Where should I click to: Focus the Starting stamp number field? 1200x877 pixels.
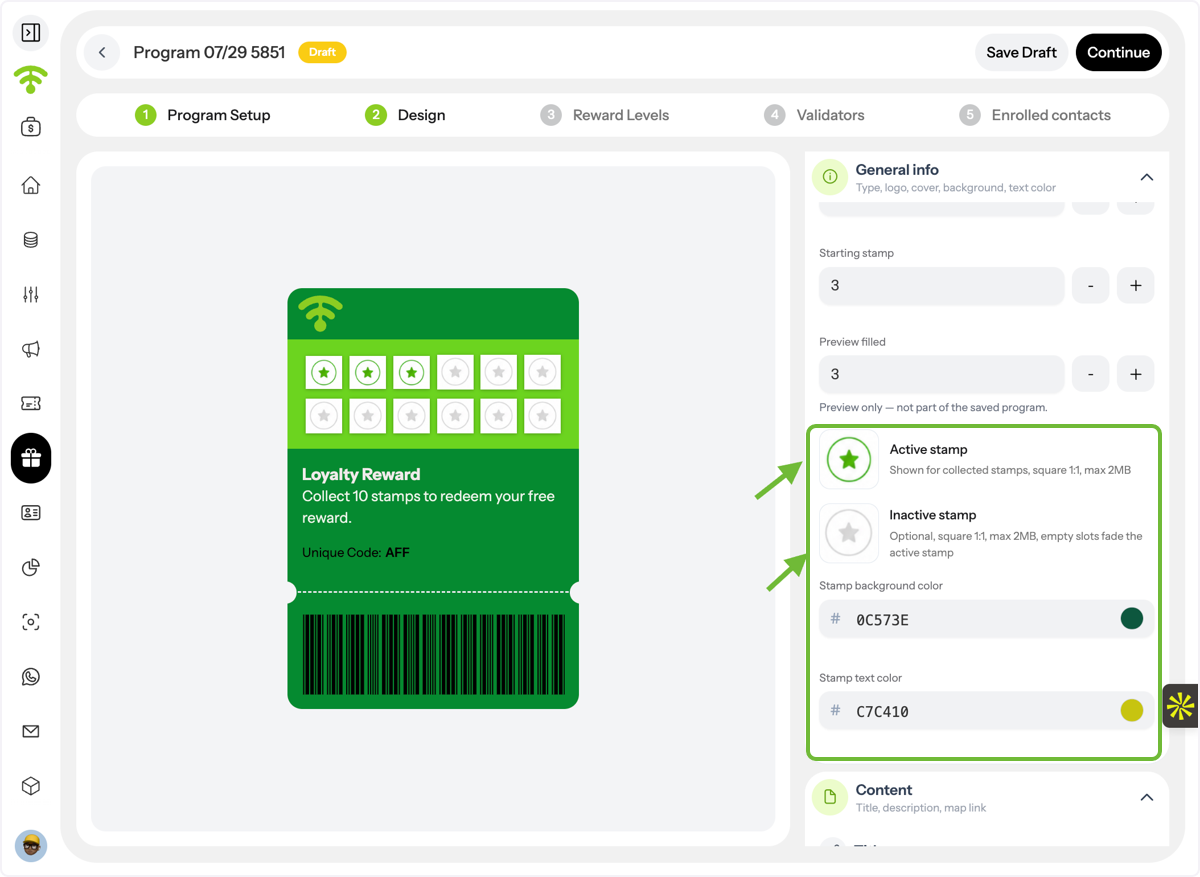click(x=941, y=286)
